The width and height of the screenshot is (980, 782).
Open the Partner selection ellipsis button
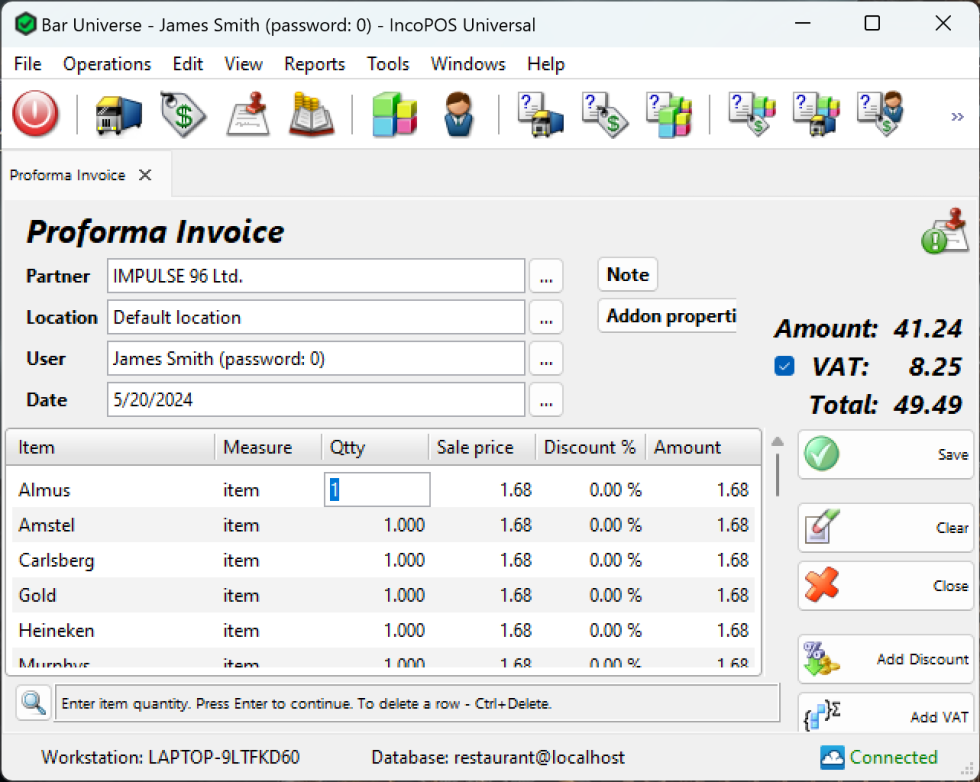546,276
